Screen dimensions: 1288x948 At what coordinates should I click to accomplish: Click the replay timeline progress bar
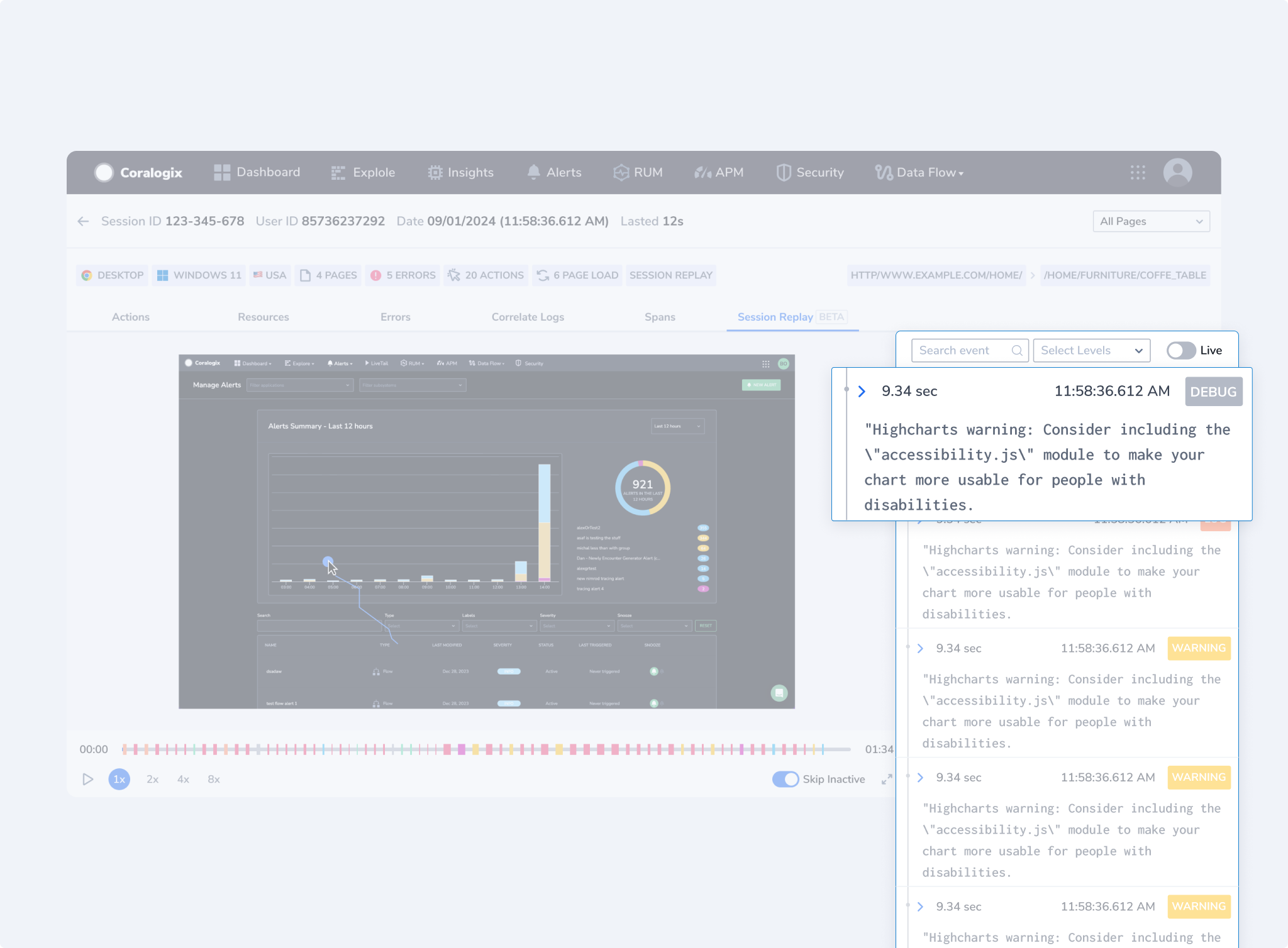(486, 749)
